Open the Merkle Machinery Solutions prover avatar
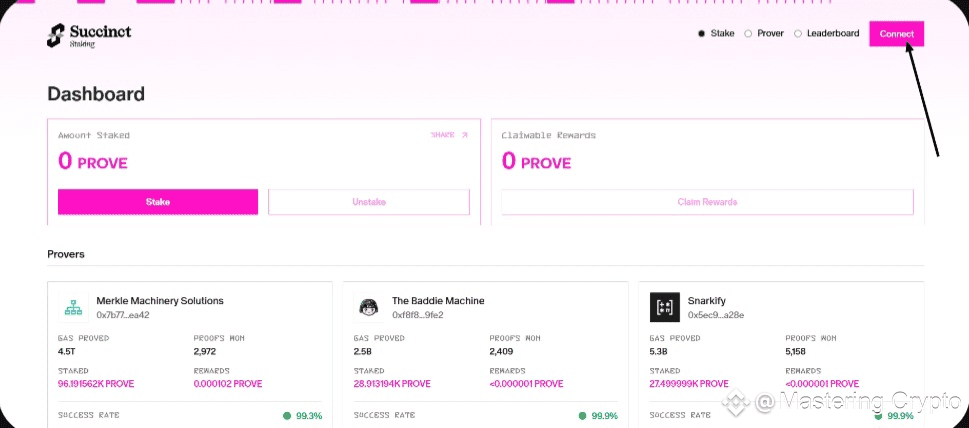The width and height of the screenshot is (969, 428). (74, 307)
